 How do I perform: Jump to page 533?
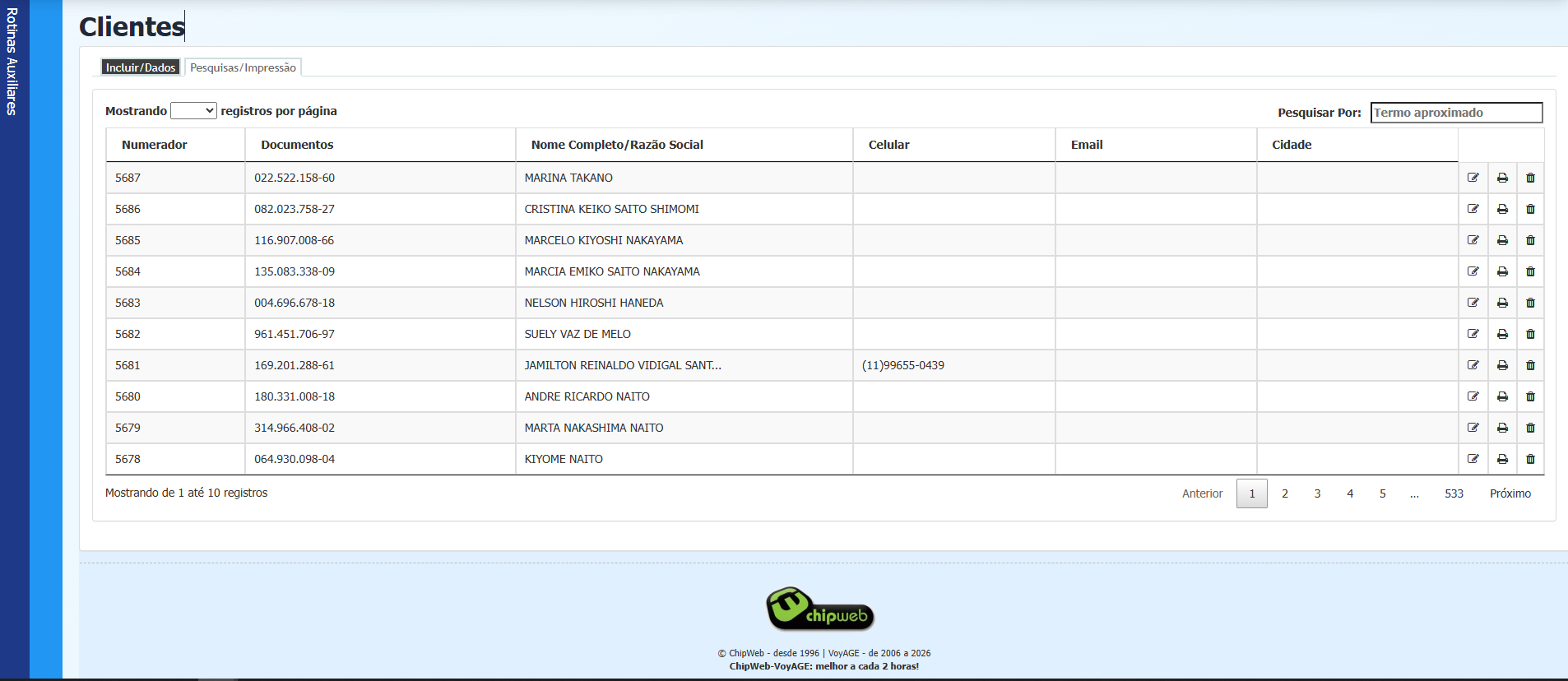tap(1454, 493)
